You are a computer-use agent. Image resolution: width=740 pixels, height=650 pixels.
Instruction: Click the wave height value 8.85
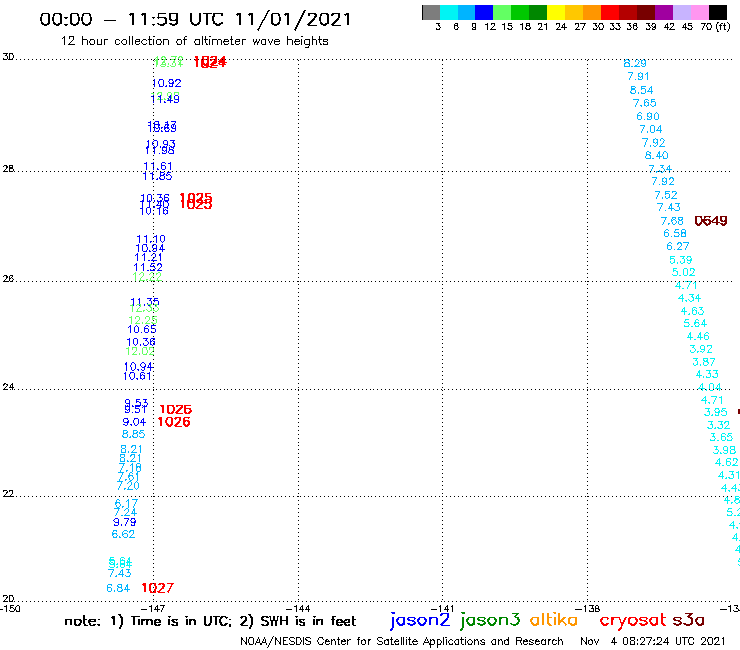[x=133, y=434]
